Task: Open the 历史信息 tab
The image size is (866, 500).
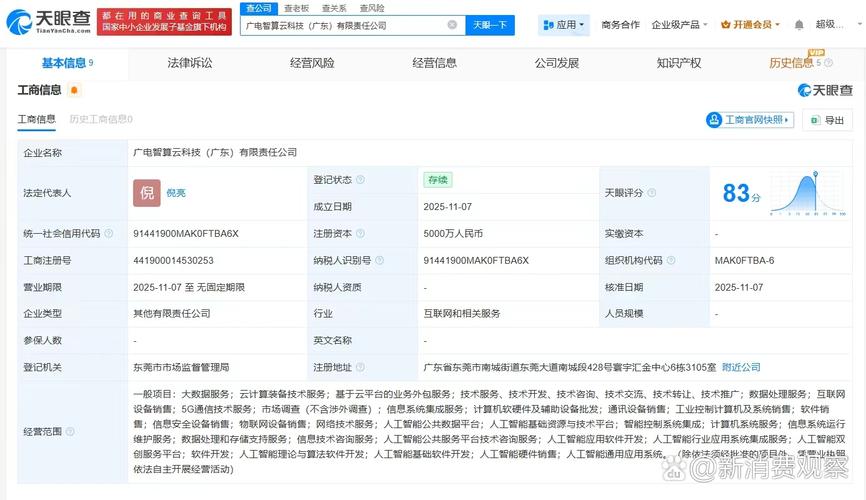Action: pyautogui.click(x=791, y=63)
